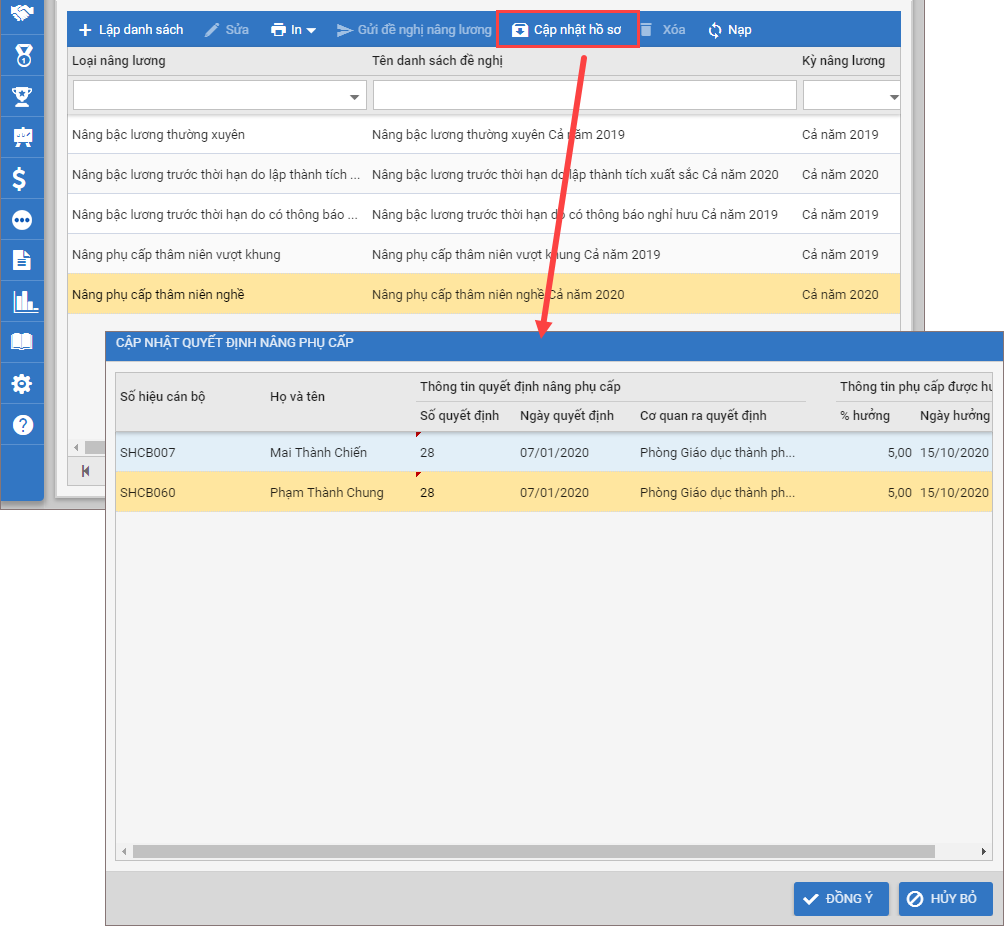Viewport: 1004px width, 926px height.
Task: Open the dollar salary section in sidebar
Action: coord(22,179)
